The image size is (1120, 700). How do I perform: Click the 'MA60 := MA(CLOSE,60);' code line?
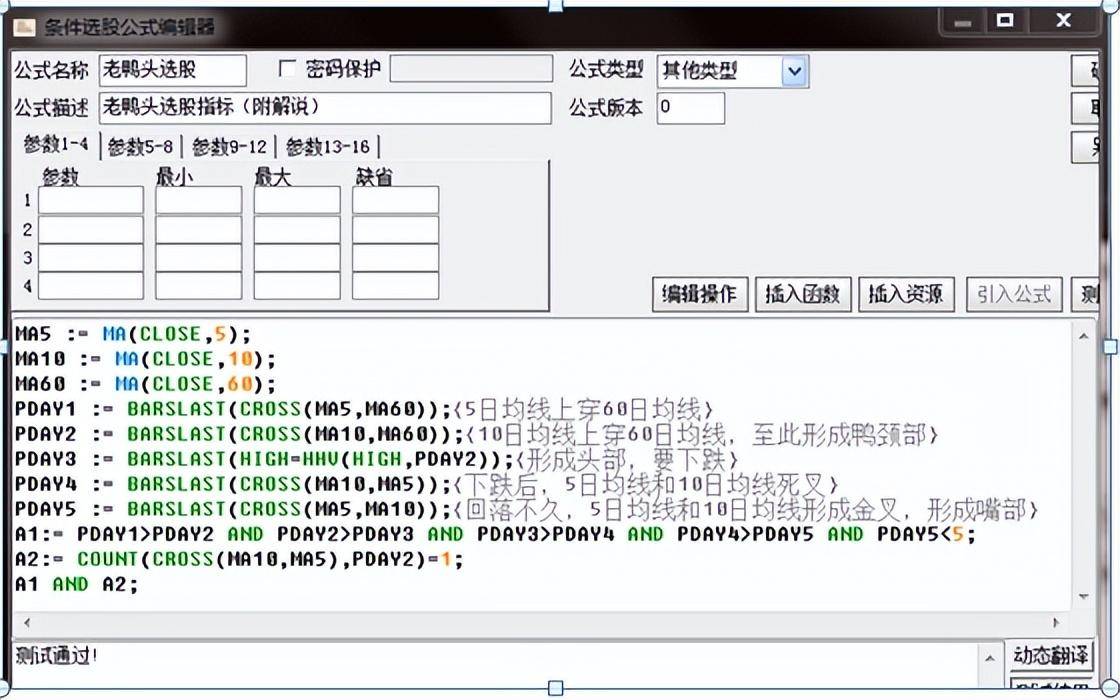[145, 384]
